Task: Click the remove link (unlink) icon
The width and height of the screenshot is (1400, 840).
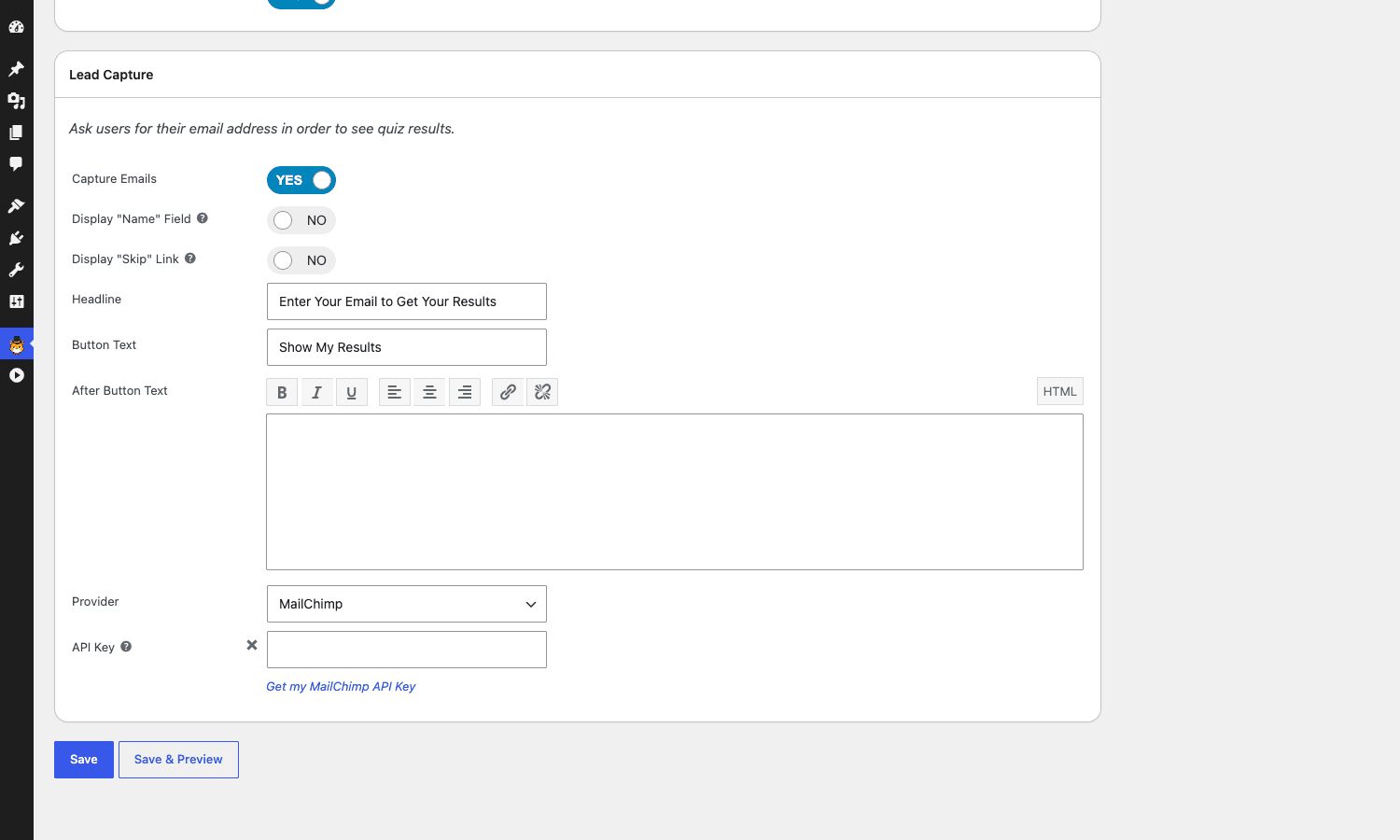Action: 542,392
